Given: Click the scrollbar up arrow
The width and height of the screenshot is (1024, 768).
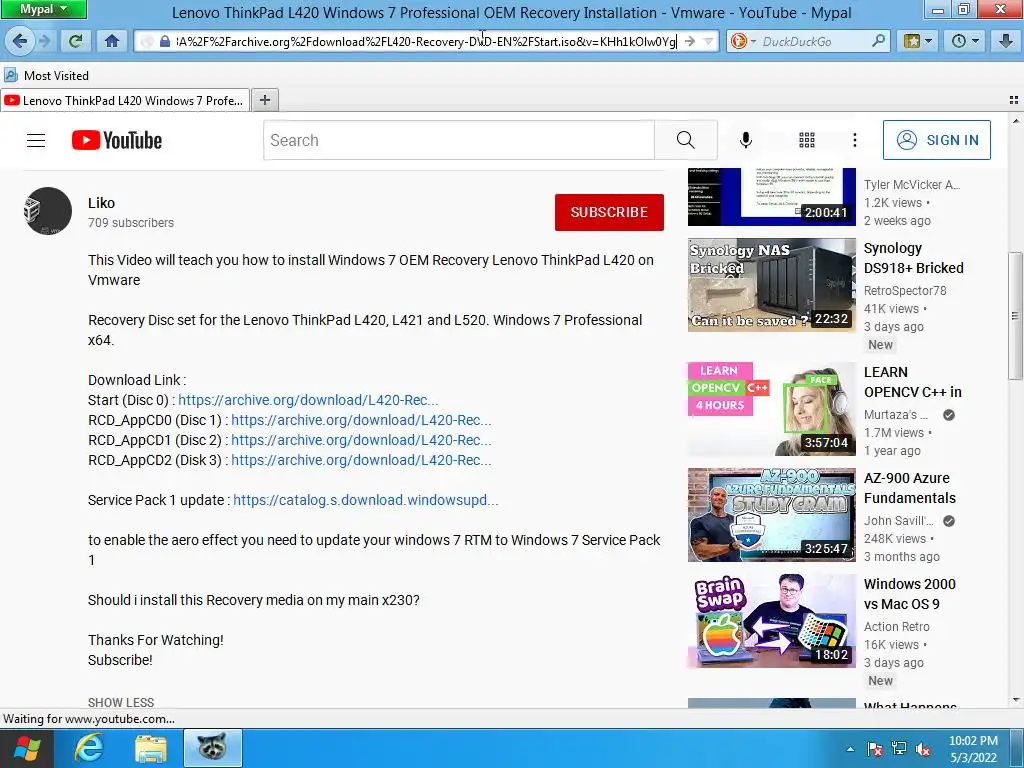Looking at the screenshot, I should 1016,121.
